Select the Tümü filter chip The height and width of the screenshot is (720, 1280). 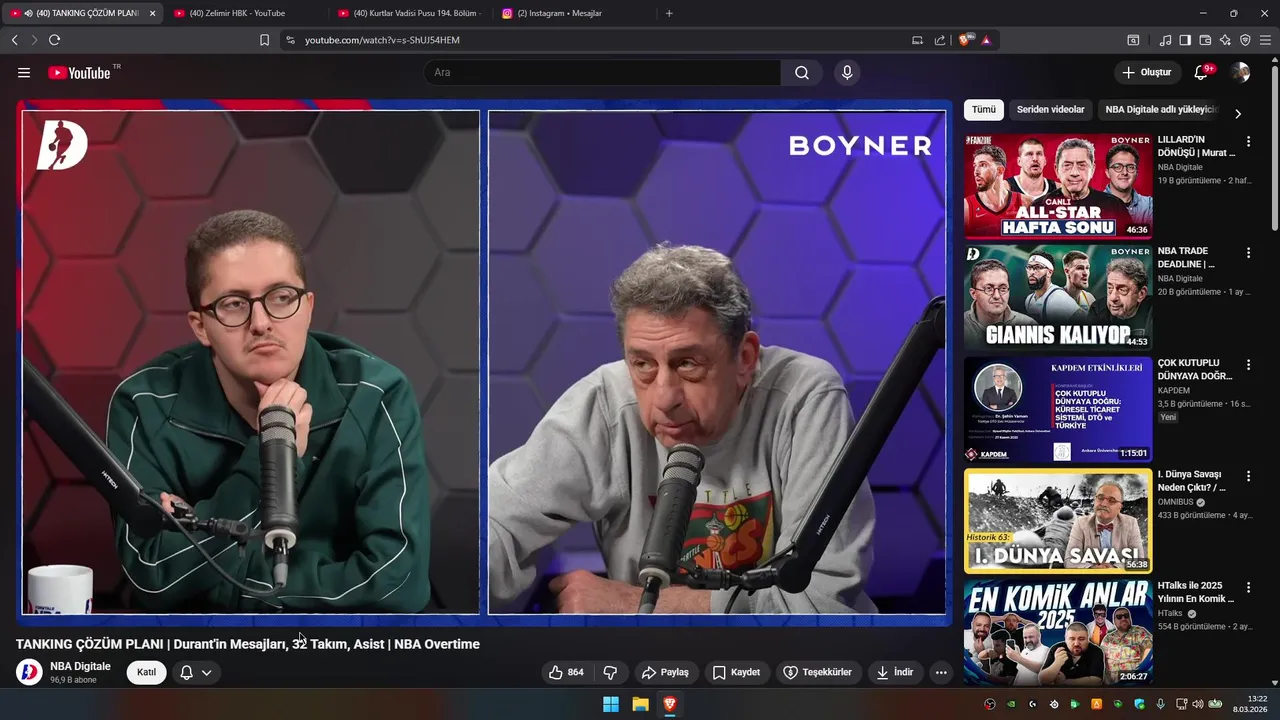tap(984, 110)
